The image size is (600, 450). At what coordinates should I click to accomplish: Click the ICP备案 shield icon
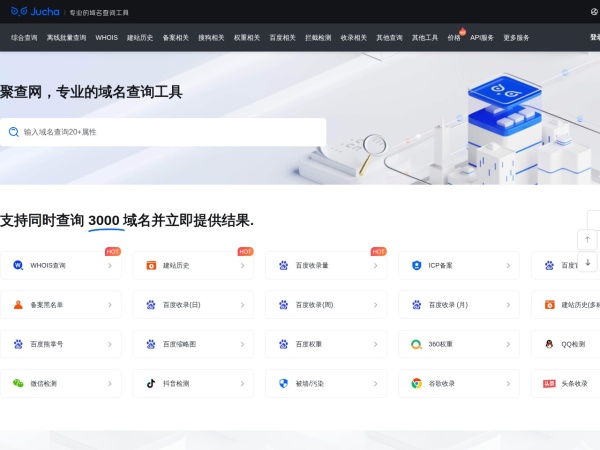(416, 265)
